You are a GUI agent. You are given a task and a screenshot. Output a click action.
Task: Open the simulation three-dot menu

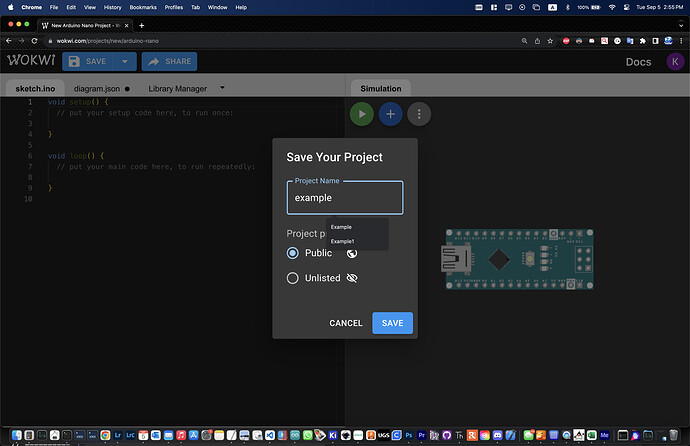coord(419,114)
